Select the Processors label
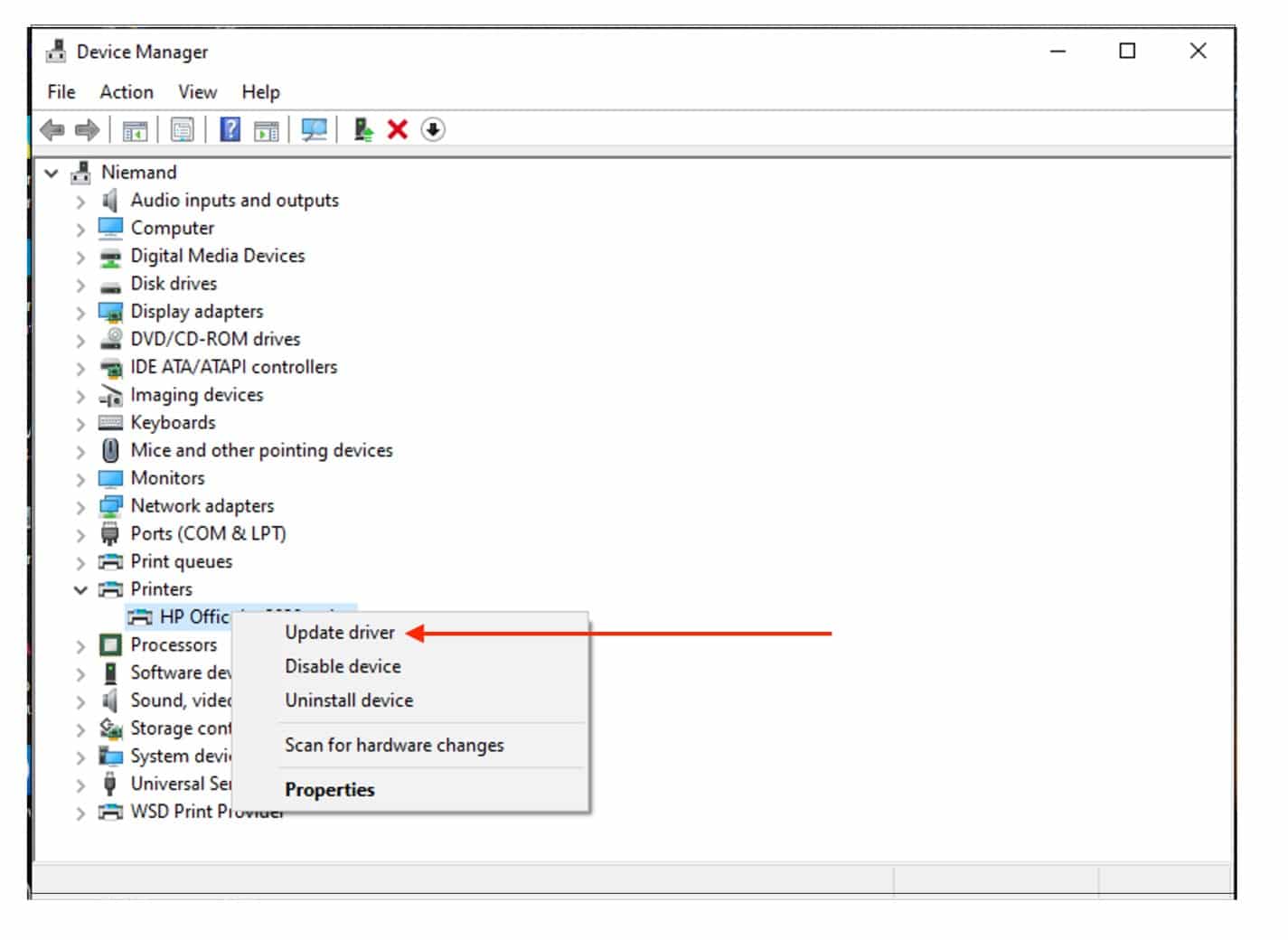This screenshot has height=940, width=1288. [x=174, y=644]
